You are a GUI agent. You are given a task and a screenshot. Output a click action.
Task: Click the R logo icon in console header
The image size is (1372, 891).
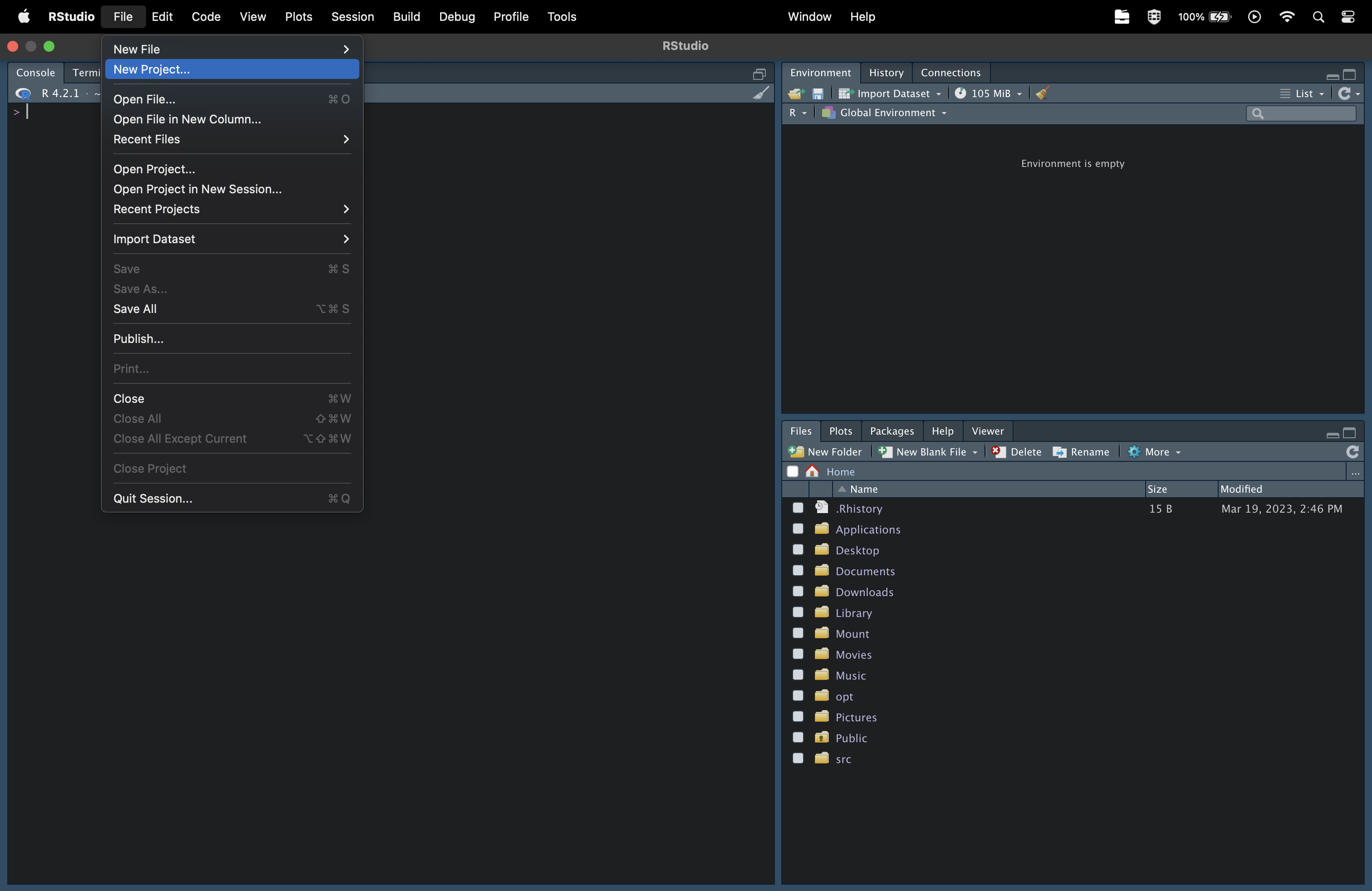23,93
